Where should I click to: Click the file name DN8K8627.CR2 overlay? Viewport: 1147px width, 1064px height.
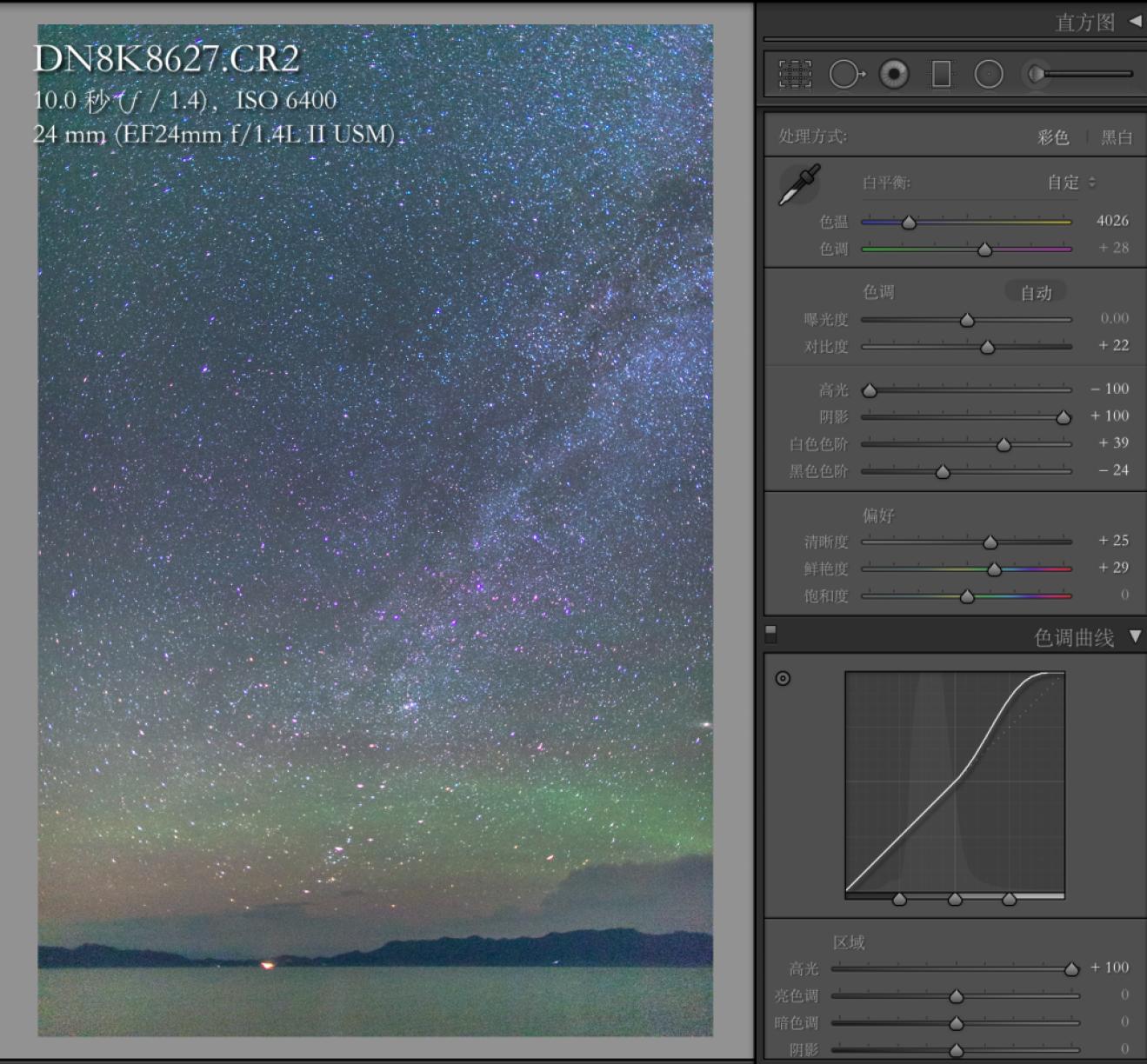tap(166, 59)
